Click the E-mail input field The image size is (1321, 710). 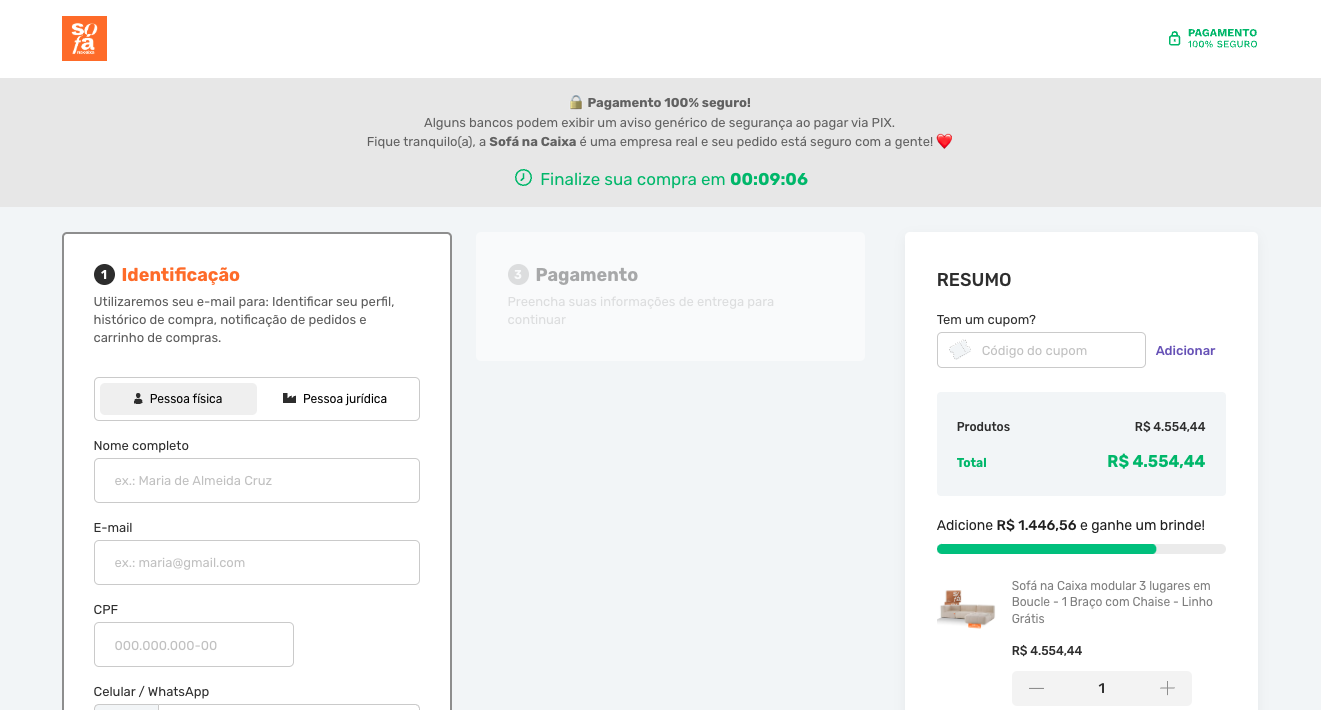click(257, 563)
